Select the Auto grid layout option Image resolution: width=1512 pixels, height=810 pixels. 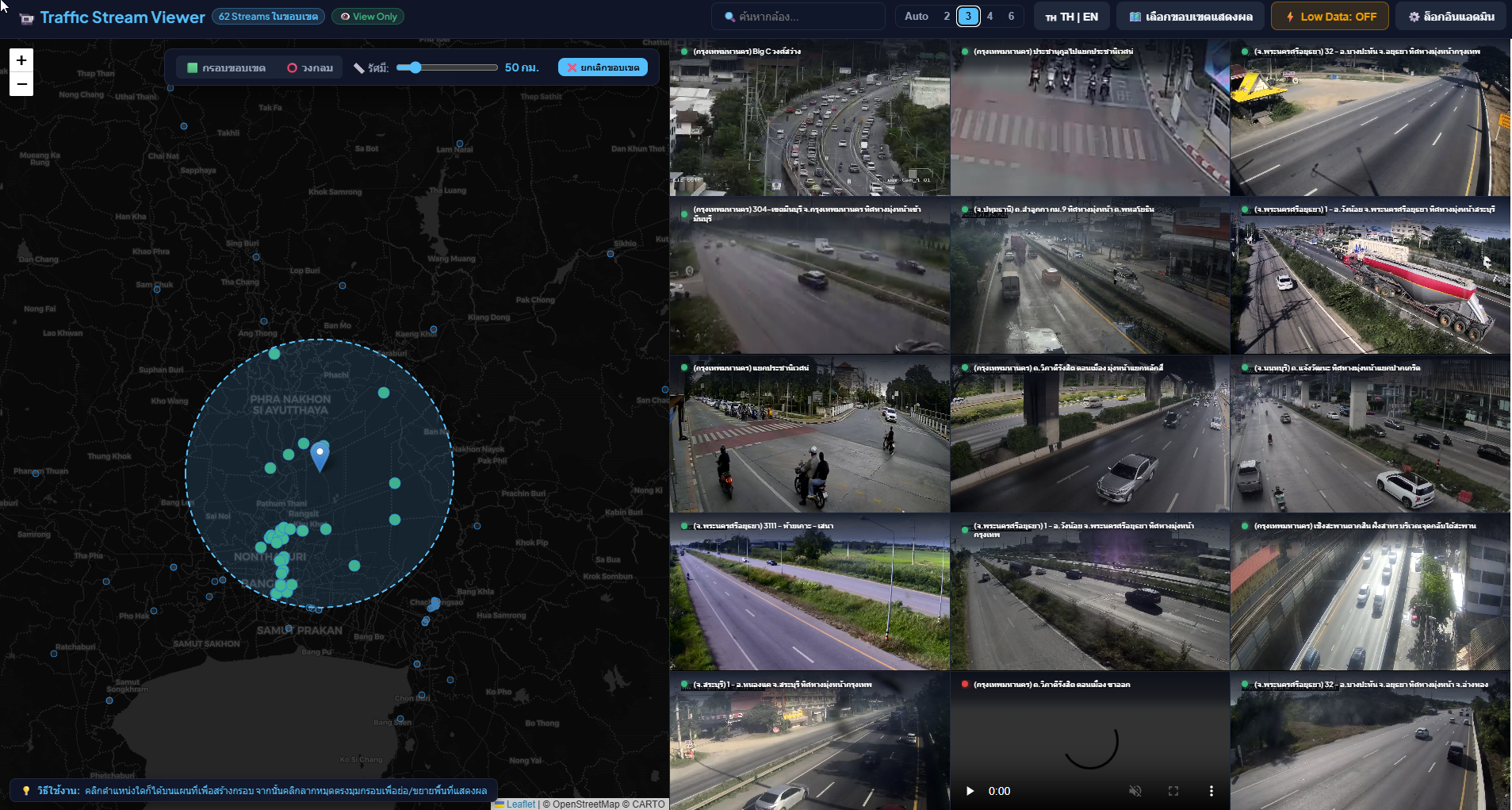click(x=916, y=16)
